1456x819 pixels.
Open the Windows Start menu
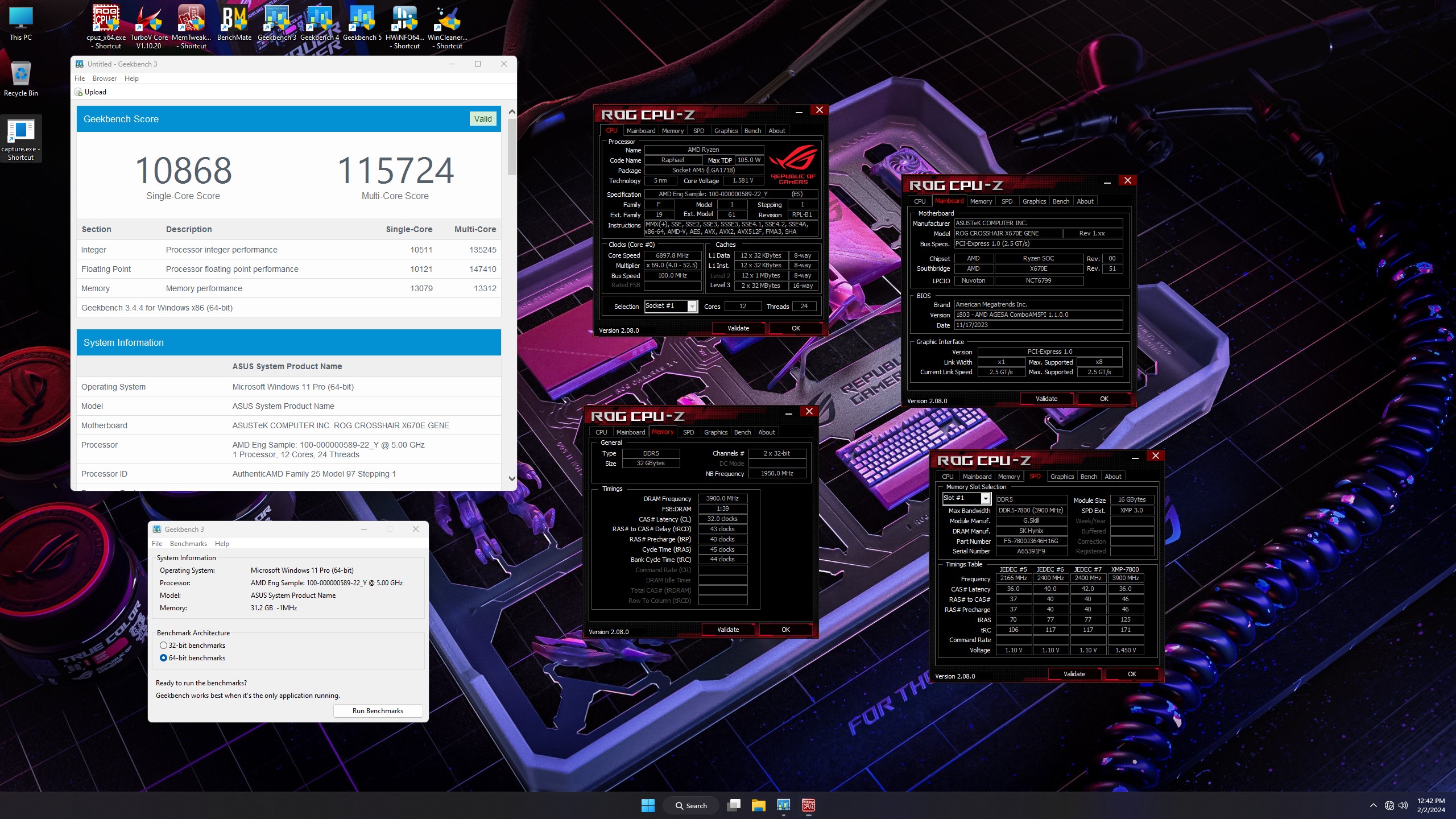(648, 805)
